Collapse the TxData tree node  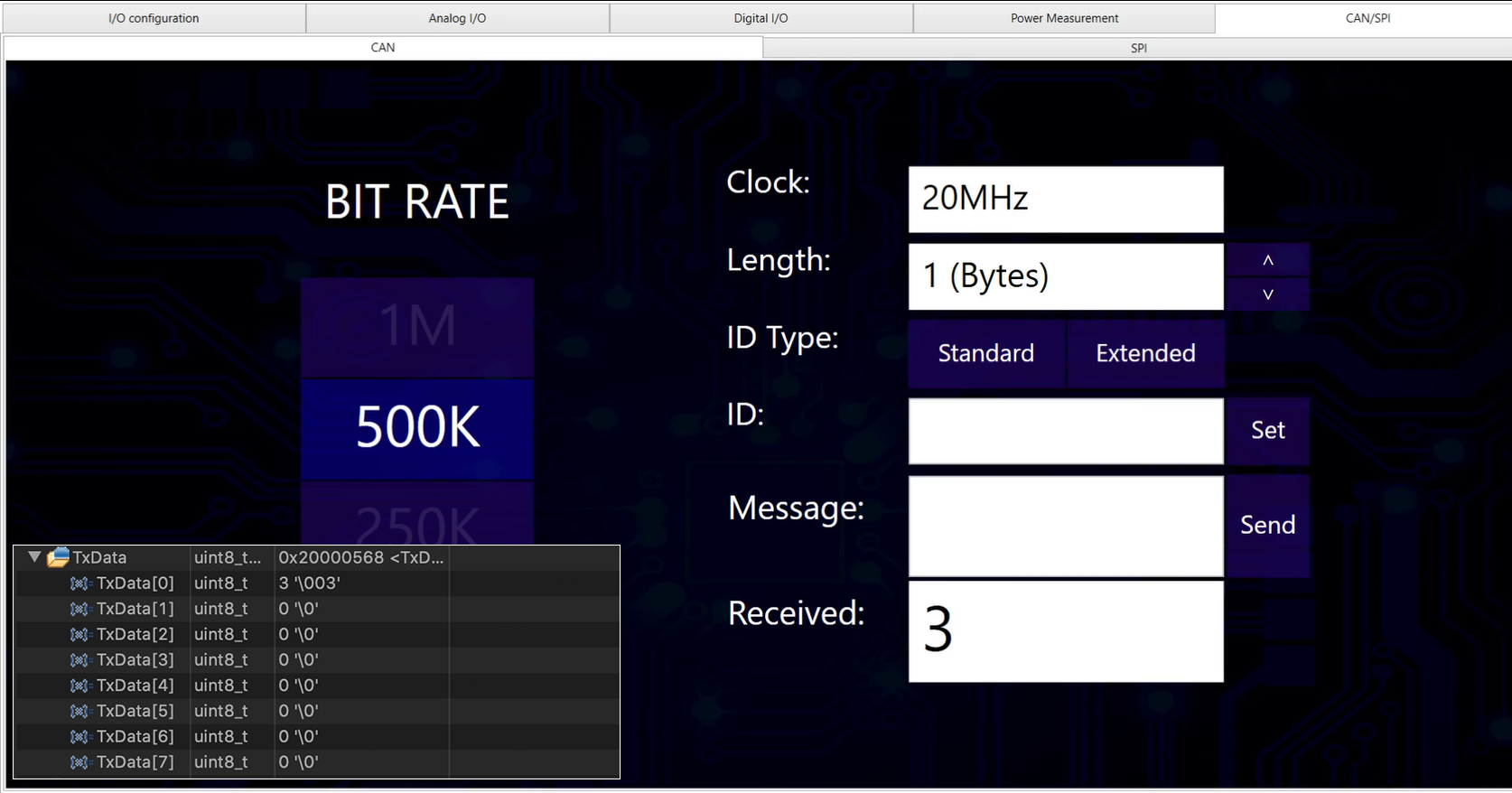tap(34, 557)
